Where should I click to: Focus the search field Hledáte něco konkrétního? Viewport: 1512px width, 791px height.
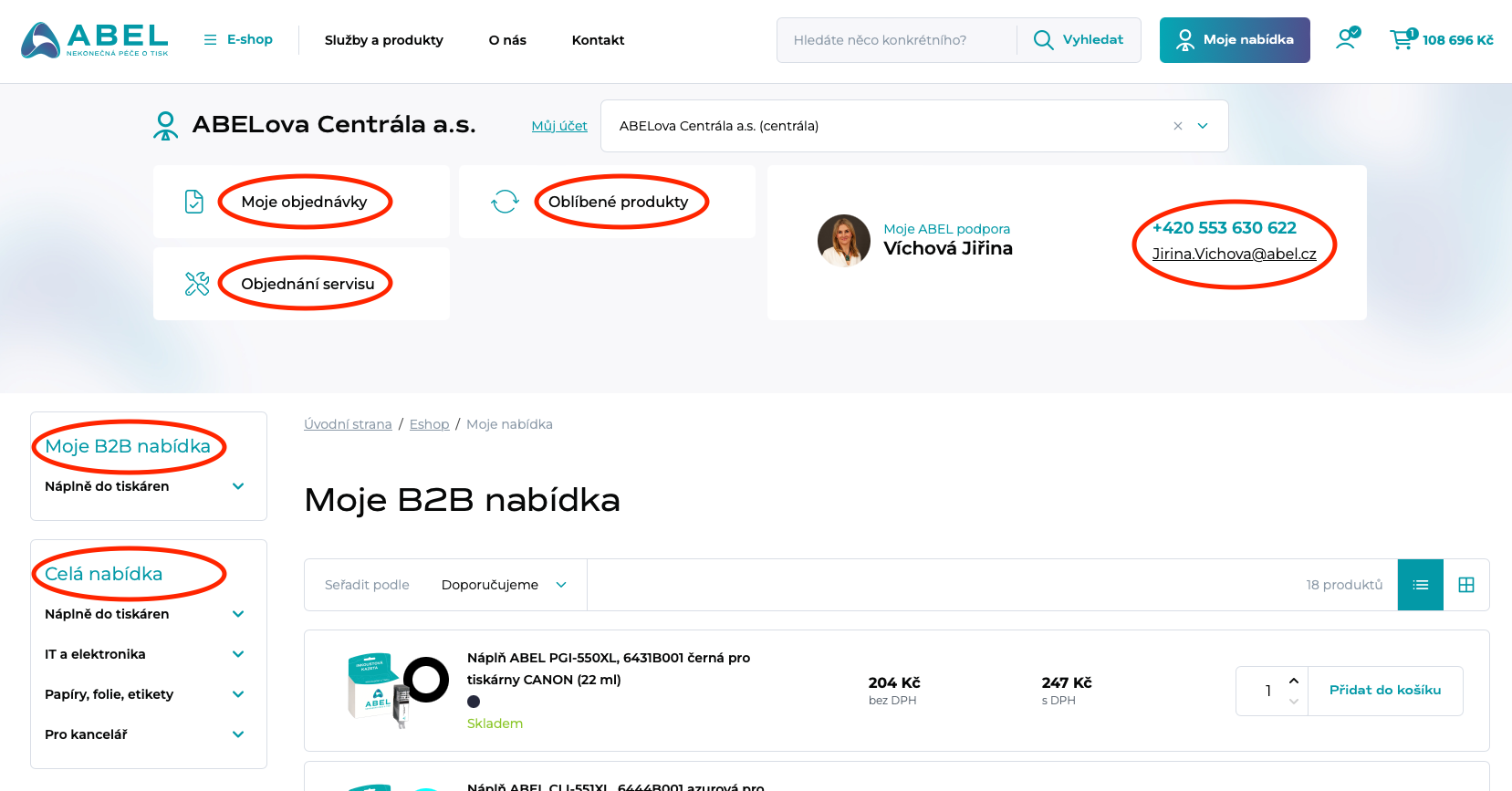[x=897, y=40]
